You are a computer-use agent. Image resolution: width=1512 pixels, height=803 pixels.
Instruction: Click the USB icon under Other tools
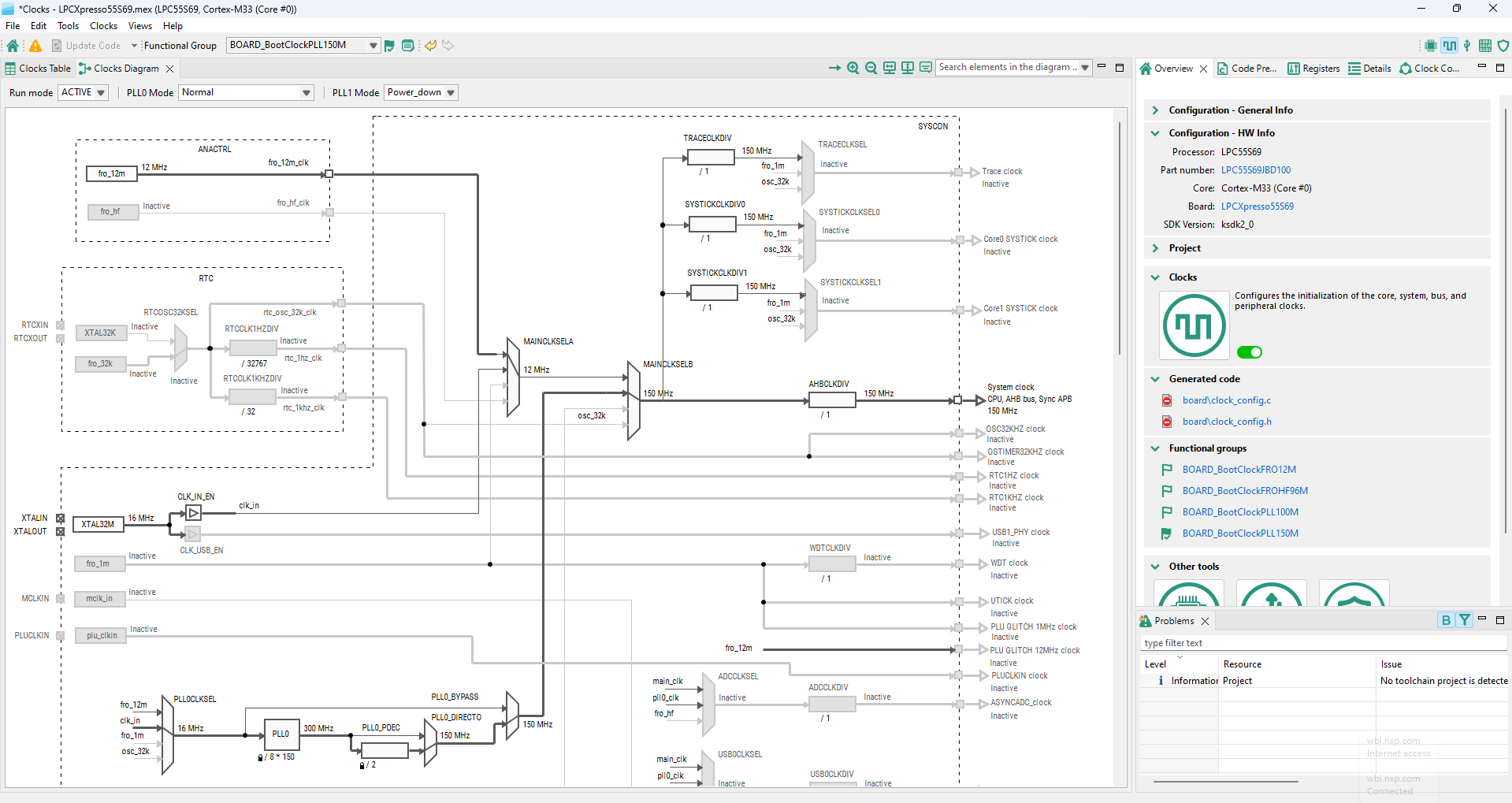coord(1272,593)
